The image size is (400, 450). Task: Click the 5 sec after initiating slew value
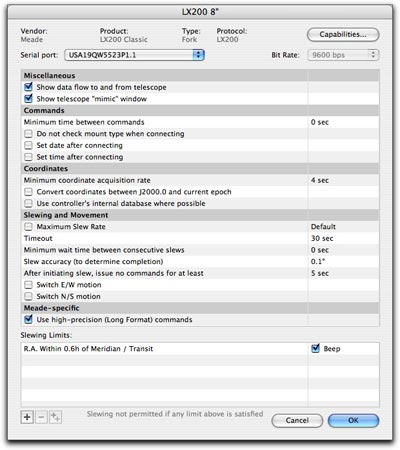(x=320, y=273)
